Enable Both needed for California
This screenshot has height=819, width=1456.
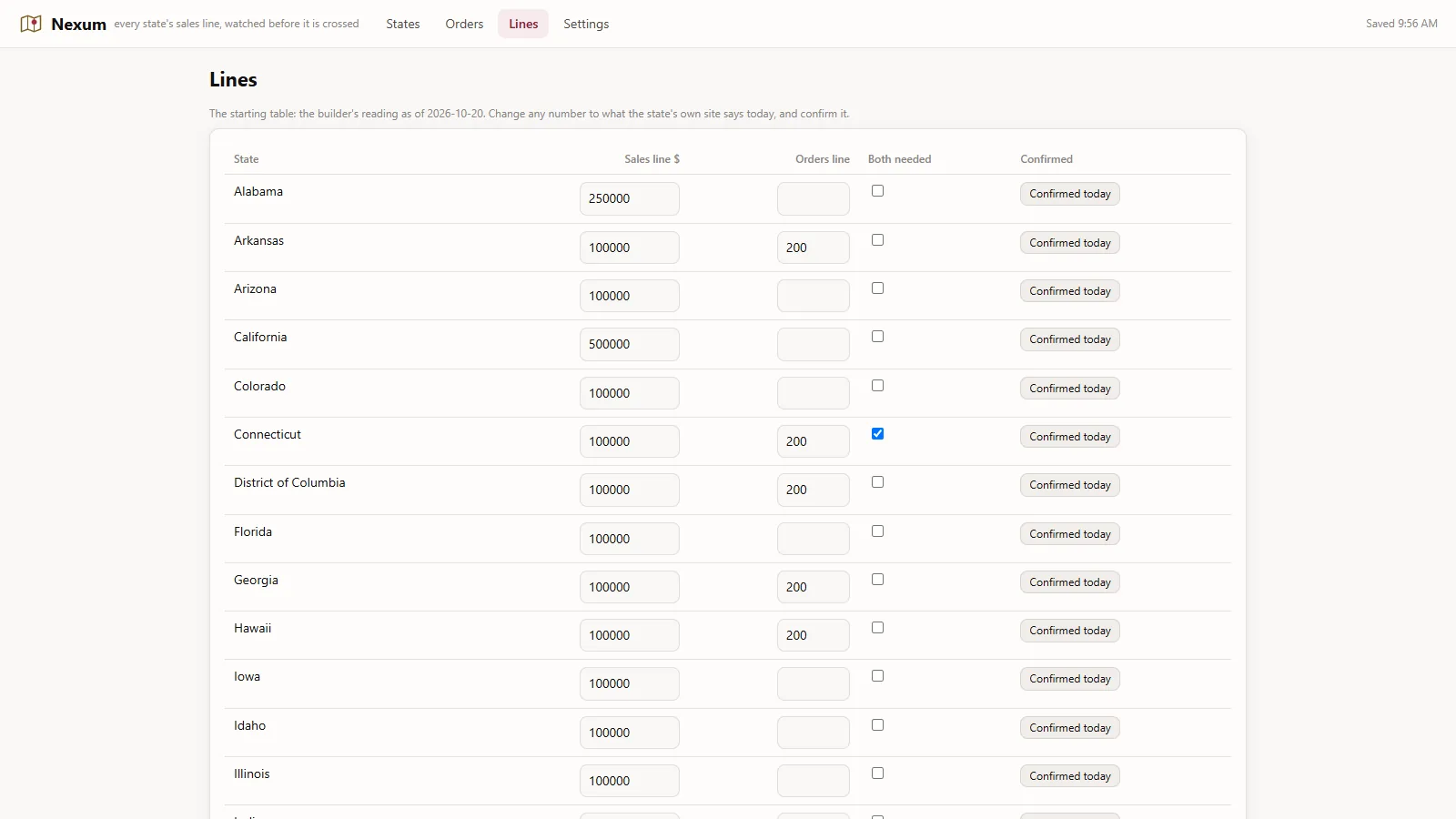877,337
